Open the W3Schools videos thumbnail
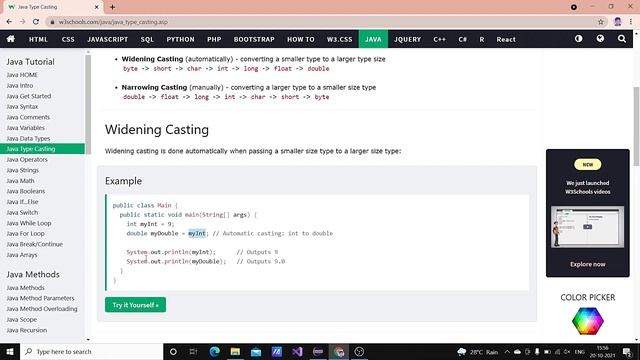The height and width of the screenshot is (360, 640). point(588,227)
